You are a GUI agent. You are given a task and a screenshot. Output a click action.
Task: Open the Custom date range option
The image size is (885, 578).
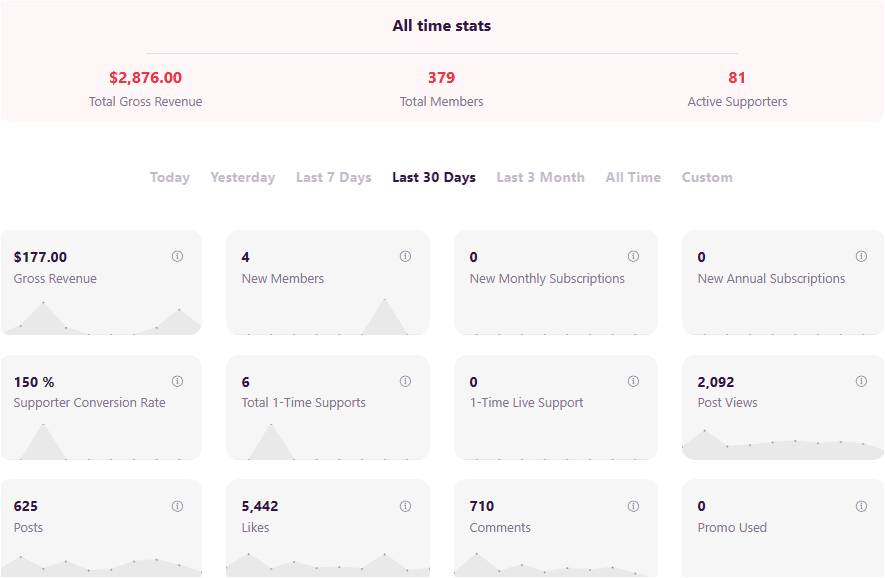[707, 177]
